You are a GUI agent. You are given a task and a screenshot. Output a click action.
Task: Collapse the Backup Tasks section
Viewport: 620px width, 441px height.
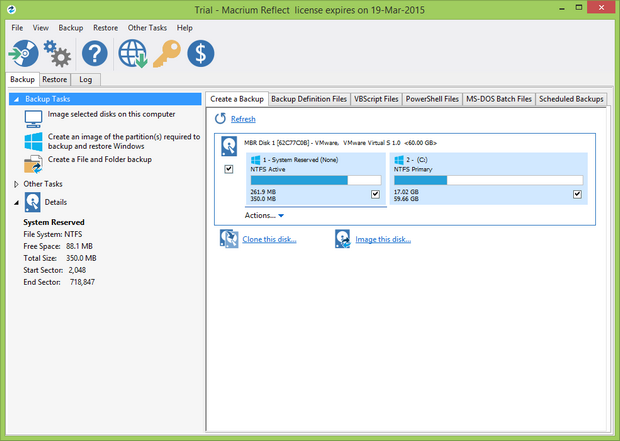[x=16, y=99]
